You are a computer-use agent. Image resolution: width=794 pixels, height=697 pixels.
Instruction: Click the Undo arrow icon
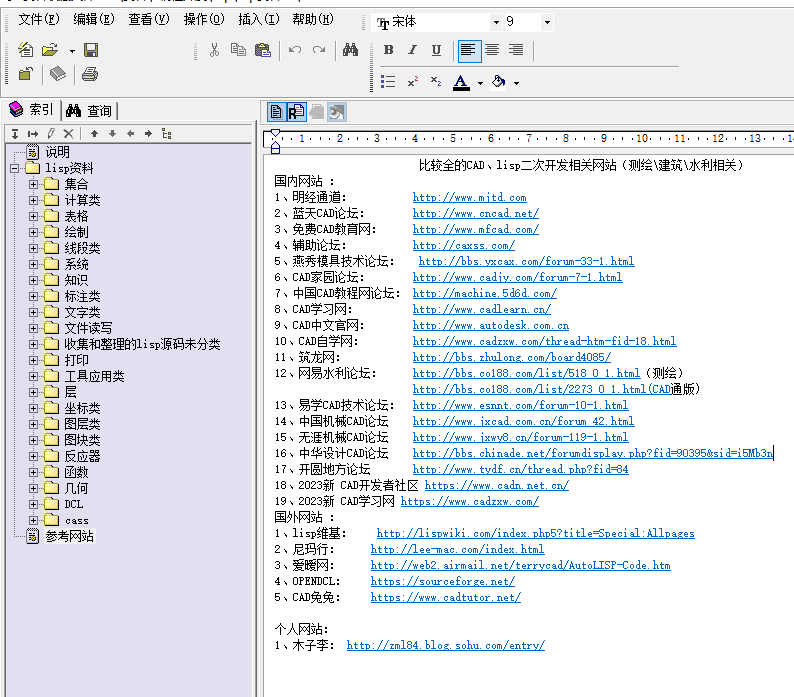click(x=295, y=50)
